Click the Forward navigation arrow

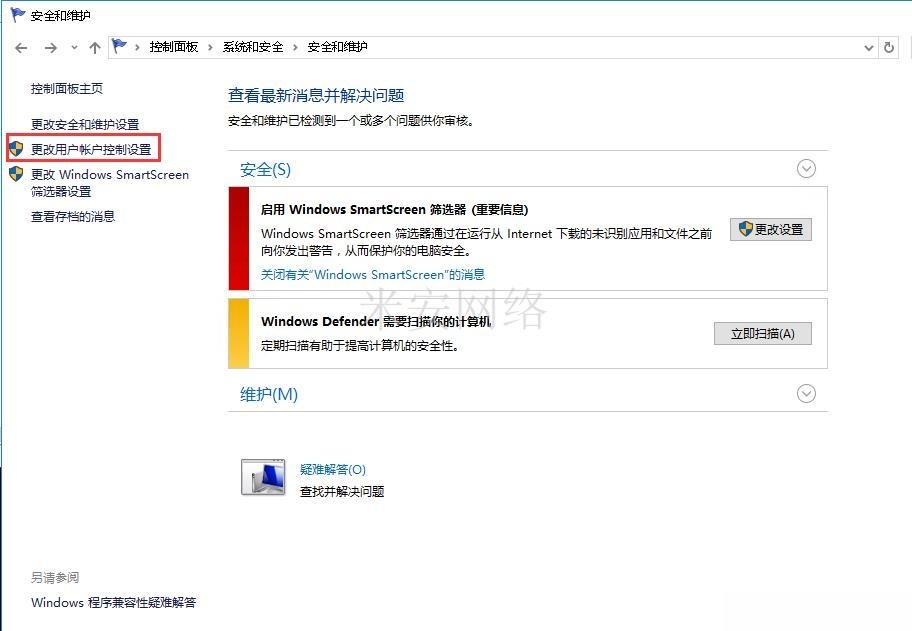click(x=51, y=48)
